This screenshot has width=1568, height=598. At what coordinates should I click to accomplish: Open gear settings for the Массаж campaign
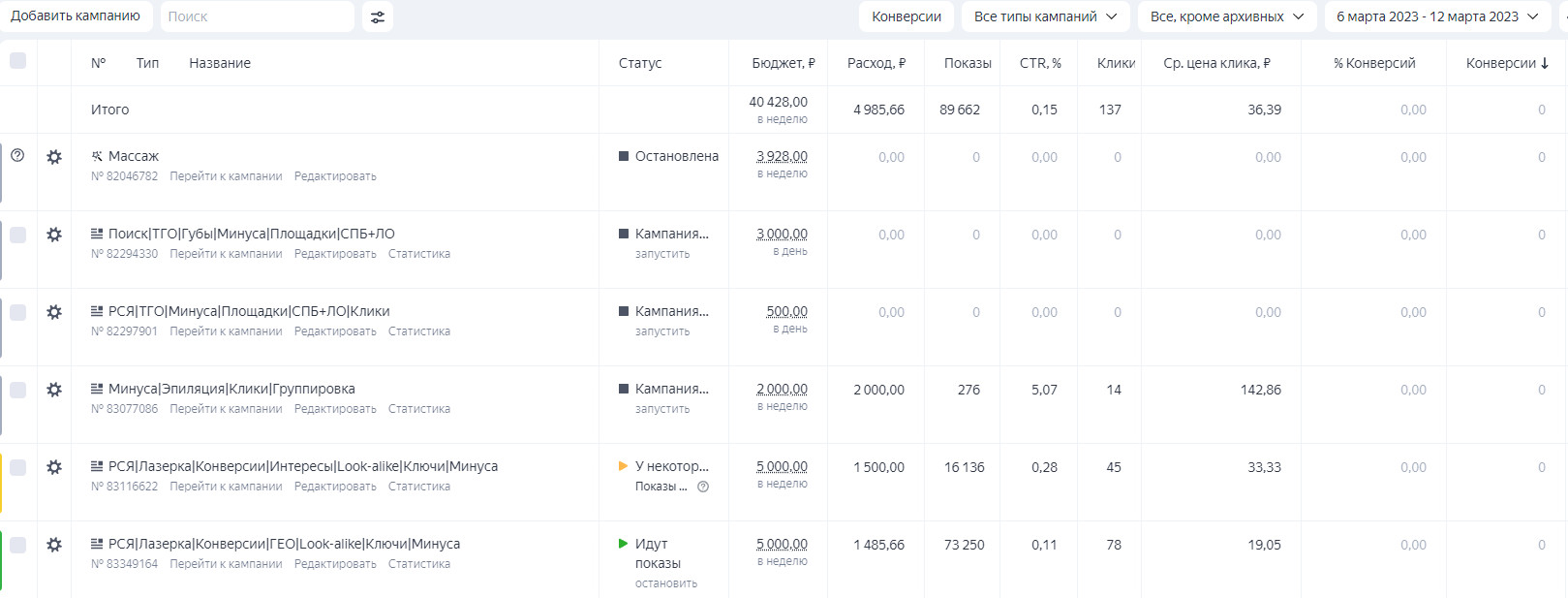[54, 157]
